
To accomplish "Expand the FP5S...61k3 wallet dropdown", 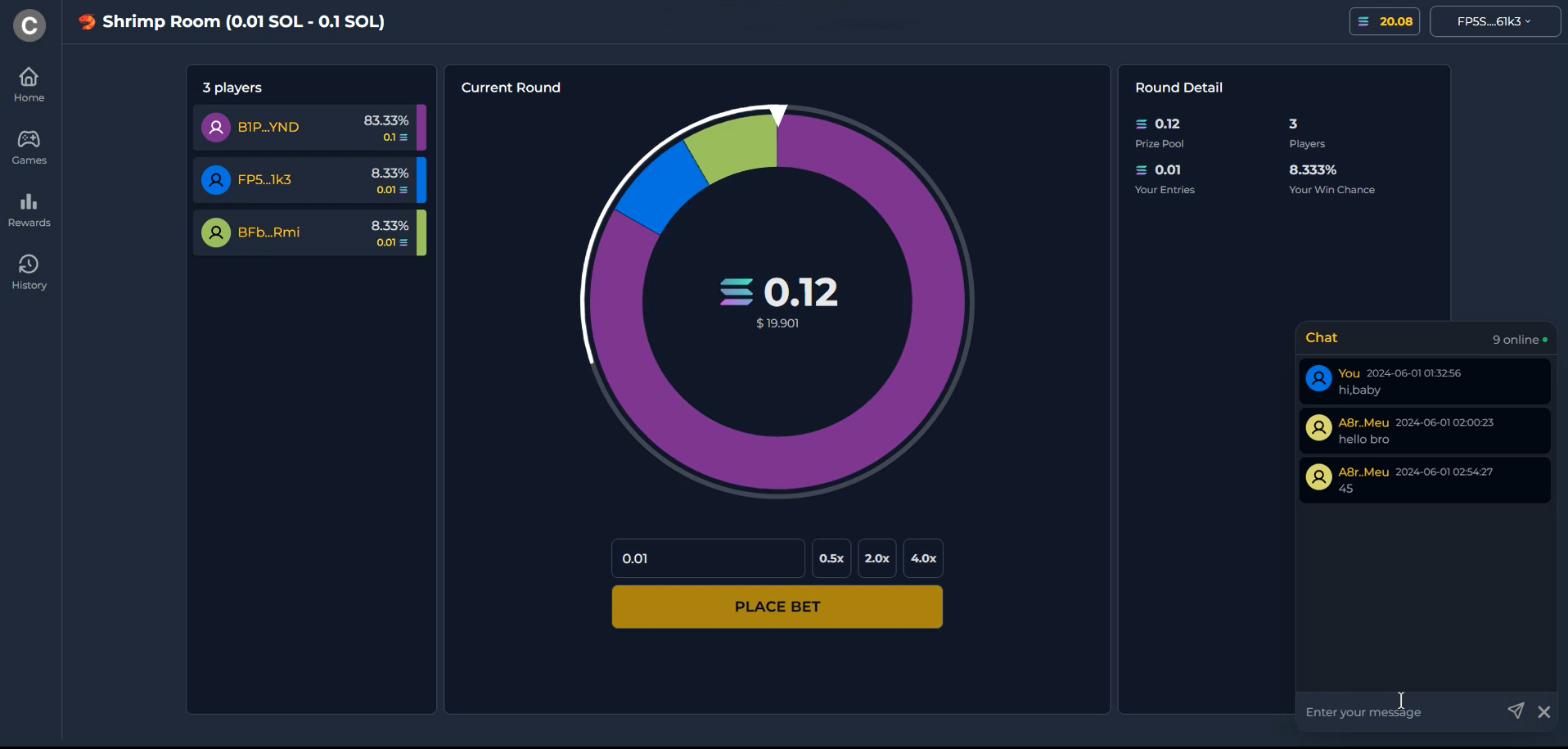I will [x=1494, y=21].
